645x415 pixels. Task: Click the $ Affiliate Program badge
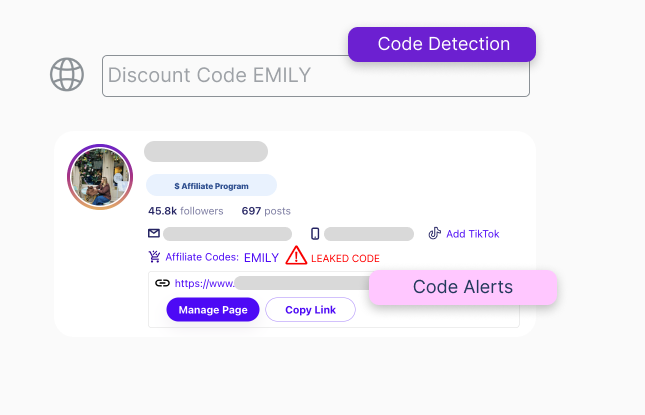point(211,185)
